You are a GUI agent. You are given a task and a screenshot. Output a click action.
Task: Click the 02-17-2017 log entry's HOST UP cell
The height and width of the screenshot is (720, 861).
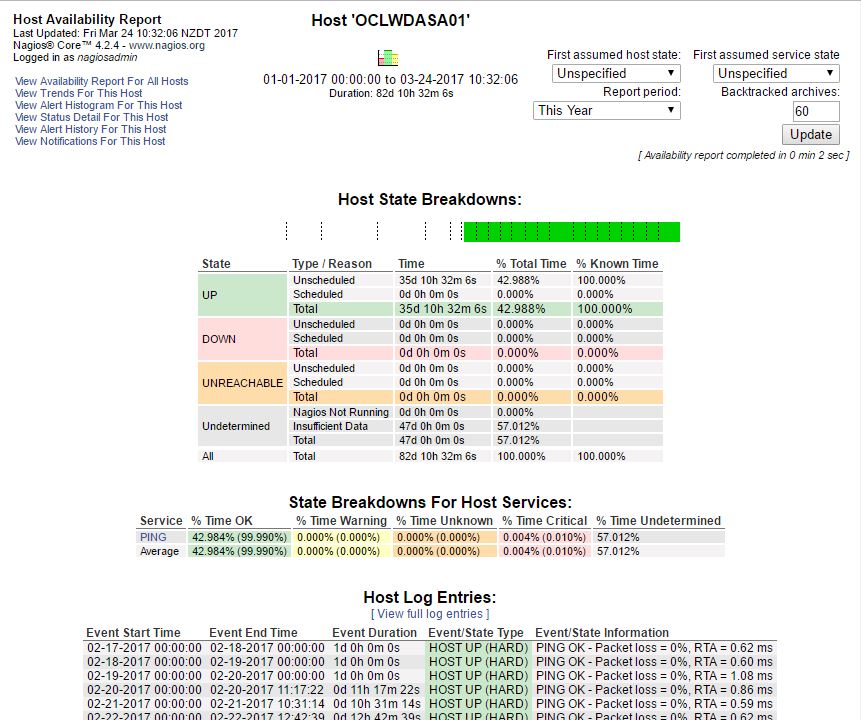[476, 648]
